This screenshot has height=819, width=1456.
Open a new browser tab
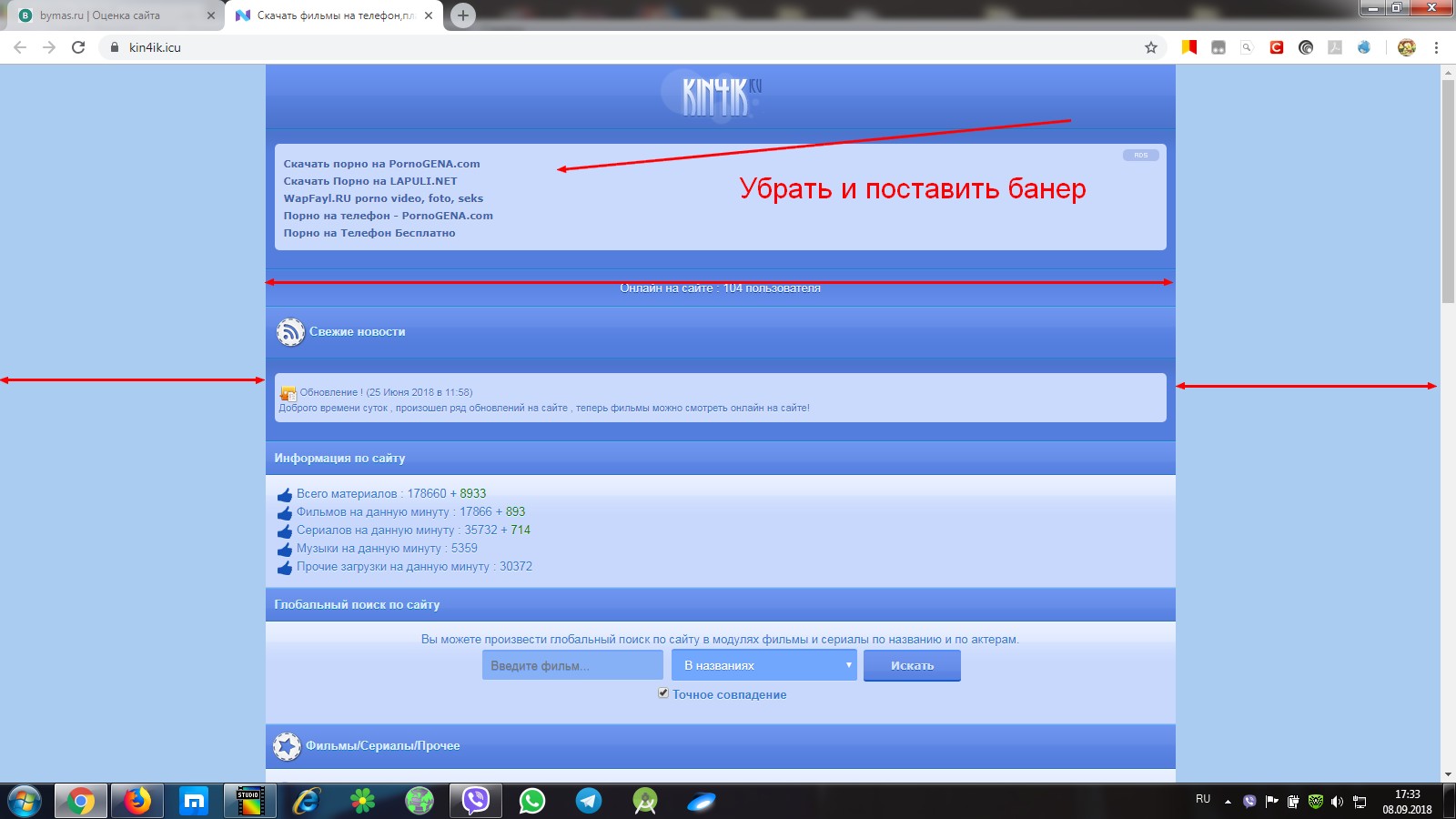(463, 15)
